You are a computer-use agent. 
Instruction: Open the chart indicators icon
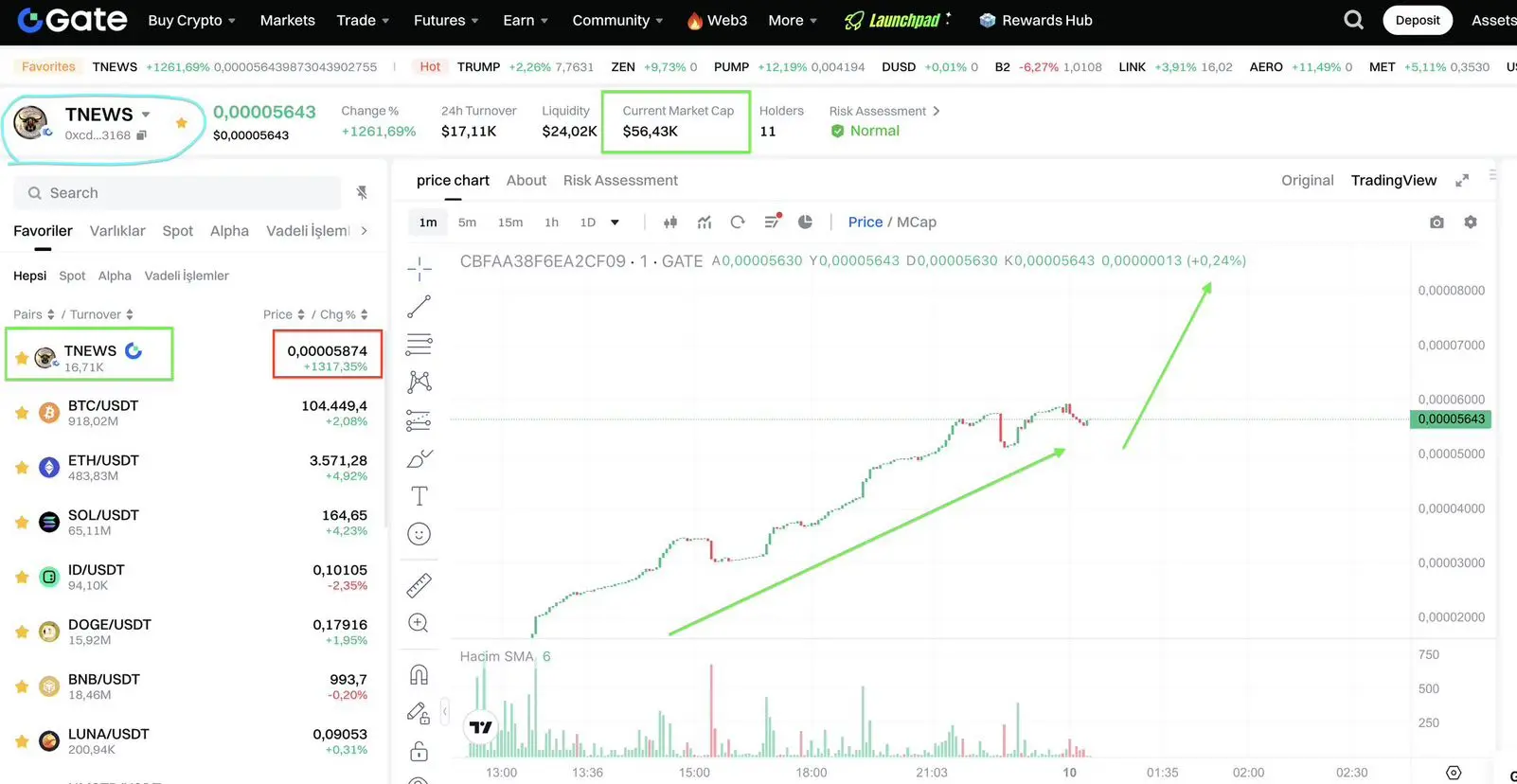705,223
